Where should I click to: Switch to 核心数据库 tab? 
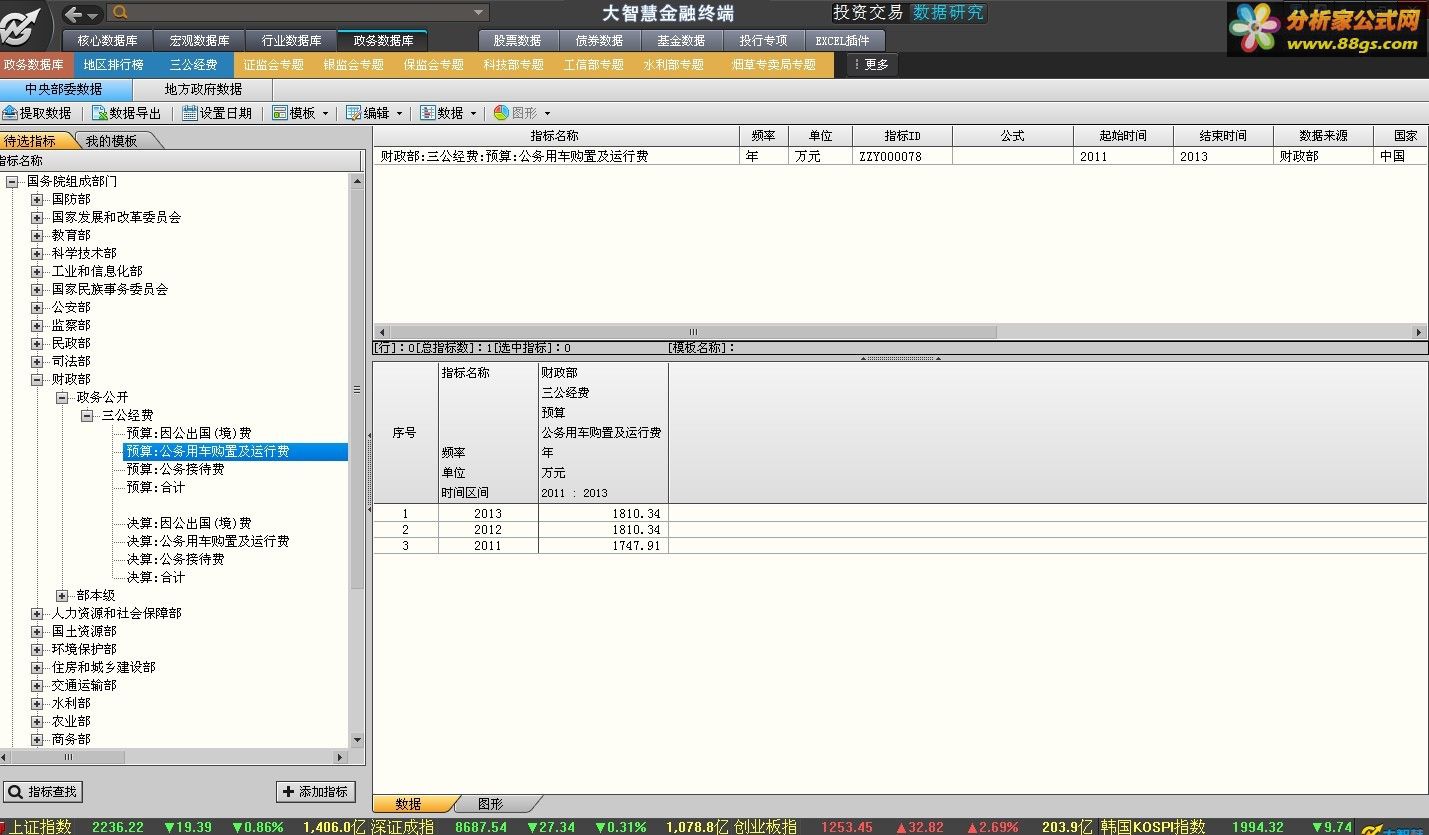pyautogui.click(x=108, y=40)
